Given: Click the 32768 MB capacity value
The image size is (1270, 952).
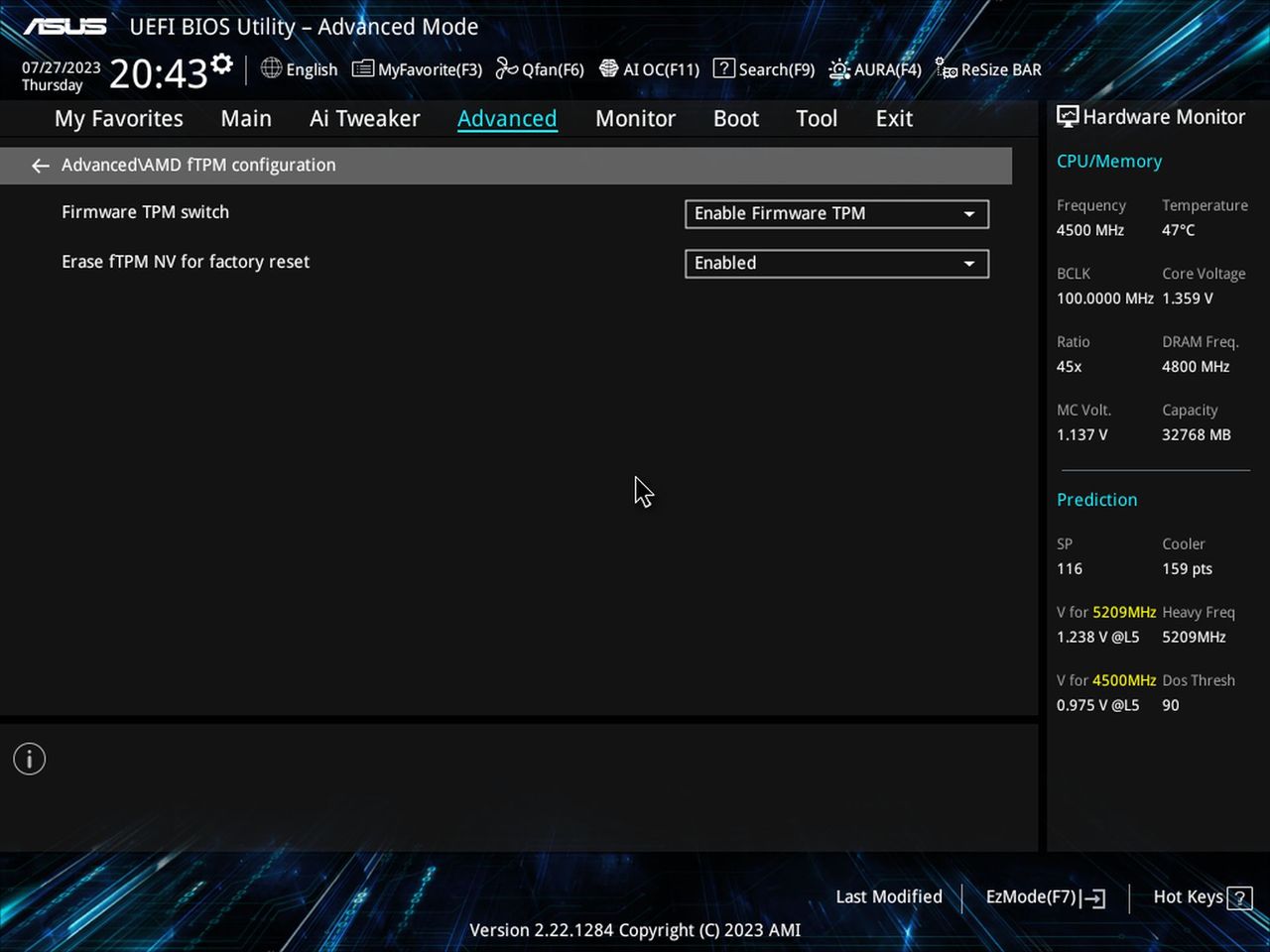Looking at the screenshot, I should [x=1197, y=435].
